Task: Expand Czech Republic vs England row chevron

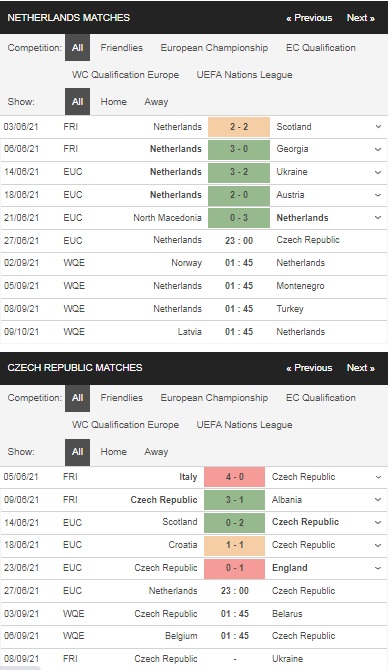Action: pyautogui.click(x=378, y=568)
